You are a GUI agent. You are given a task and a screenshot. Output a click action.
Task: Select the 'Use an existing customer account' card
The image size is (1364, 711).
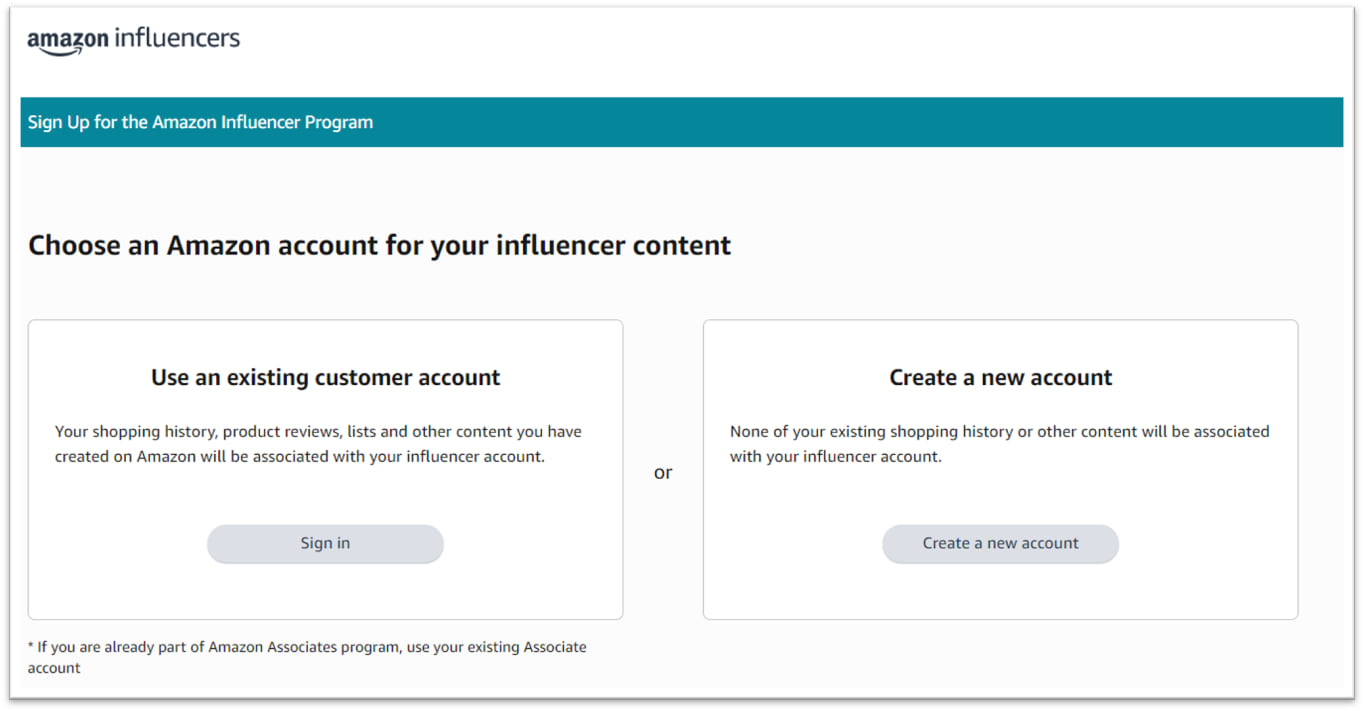coord(324,468)
